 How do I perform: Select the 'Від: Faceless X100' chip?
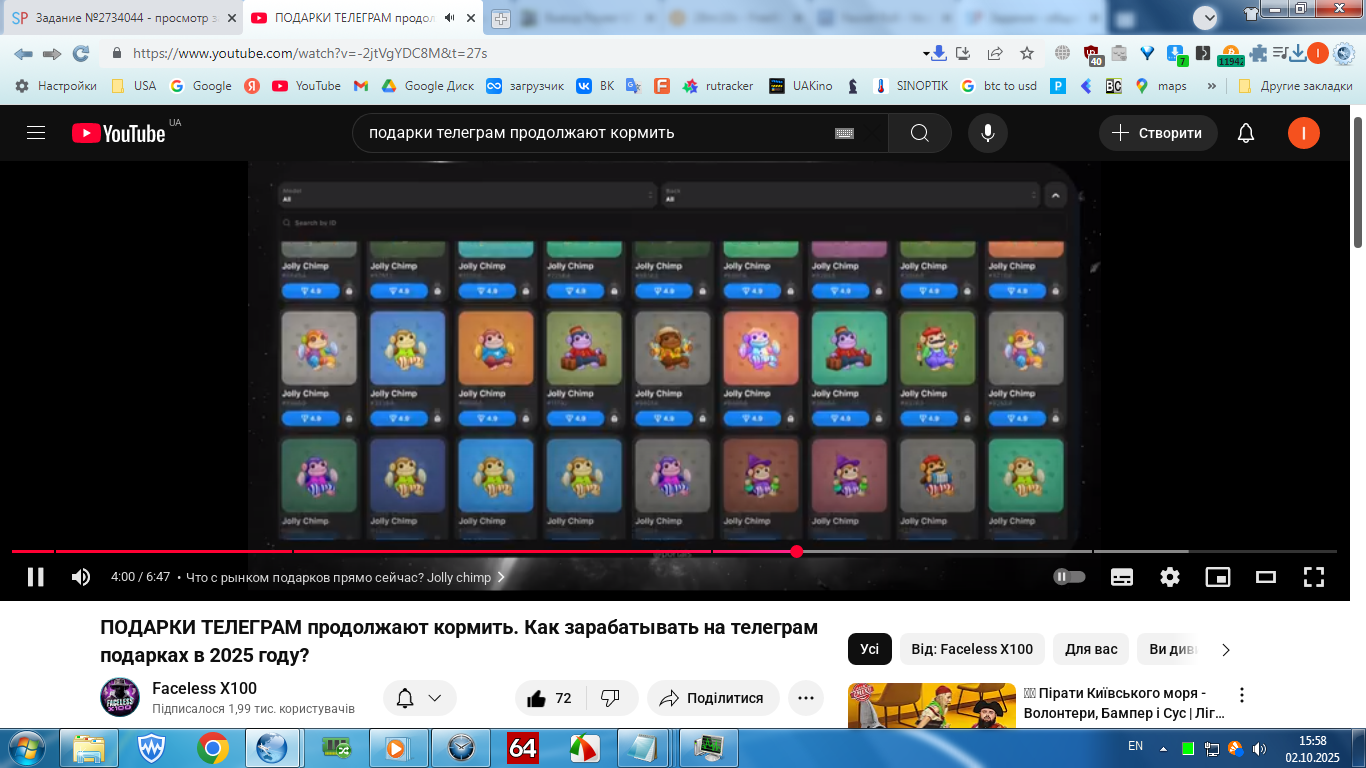coord(972,649)
